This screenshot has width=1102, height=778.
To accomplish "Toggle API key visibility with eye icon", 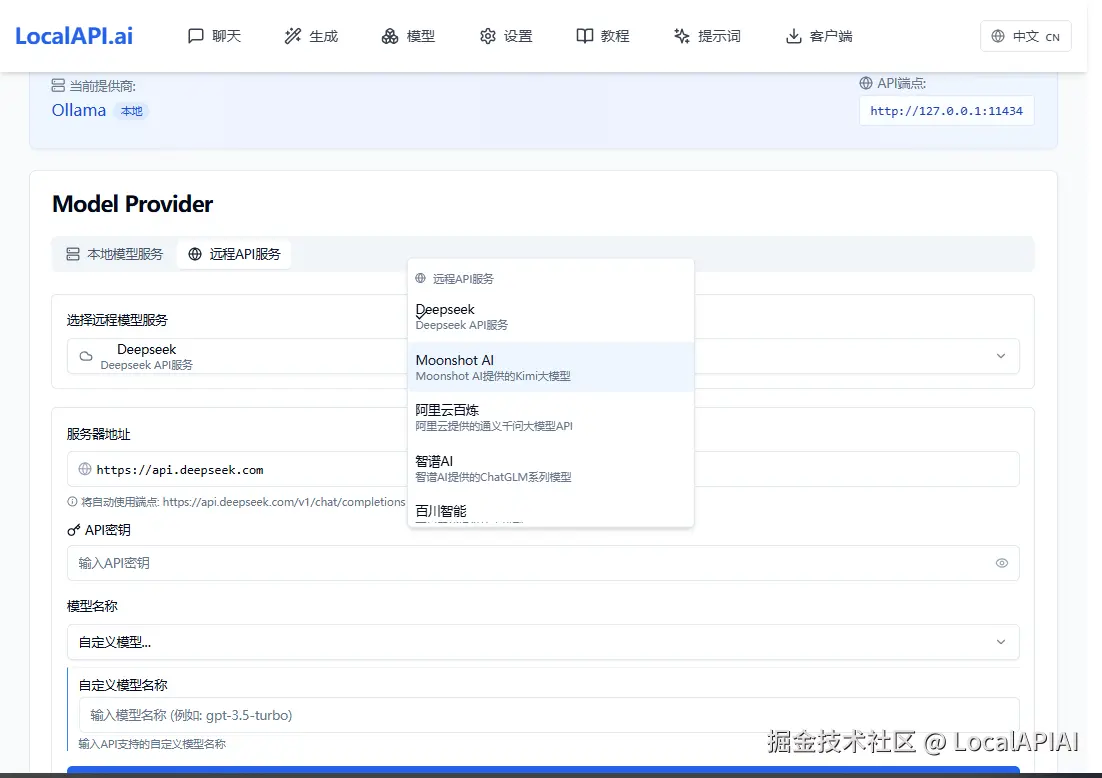I will (1001, 563).
